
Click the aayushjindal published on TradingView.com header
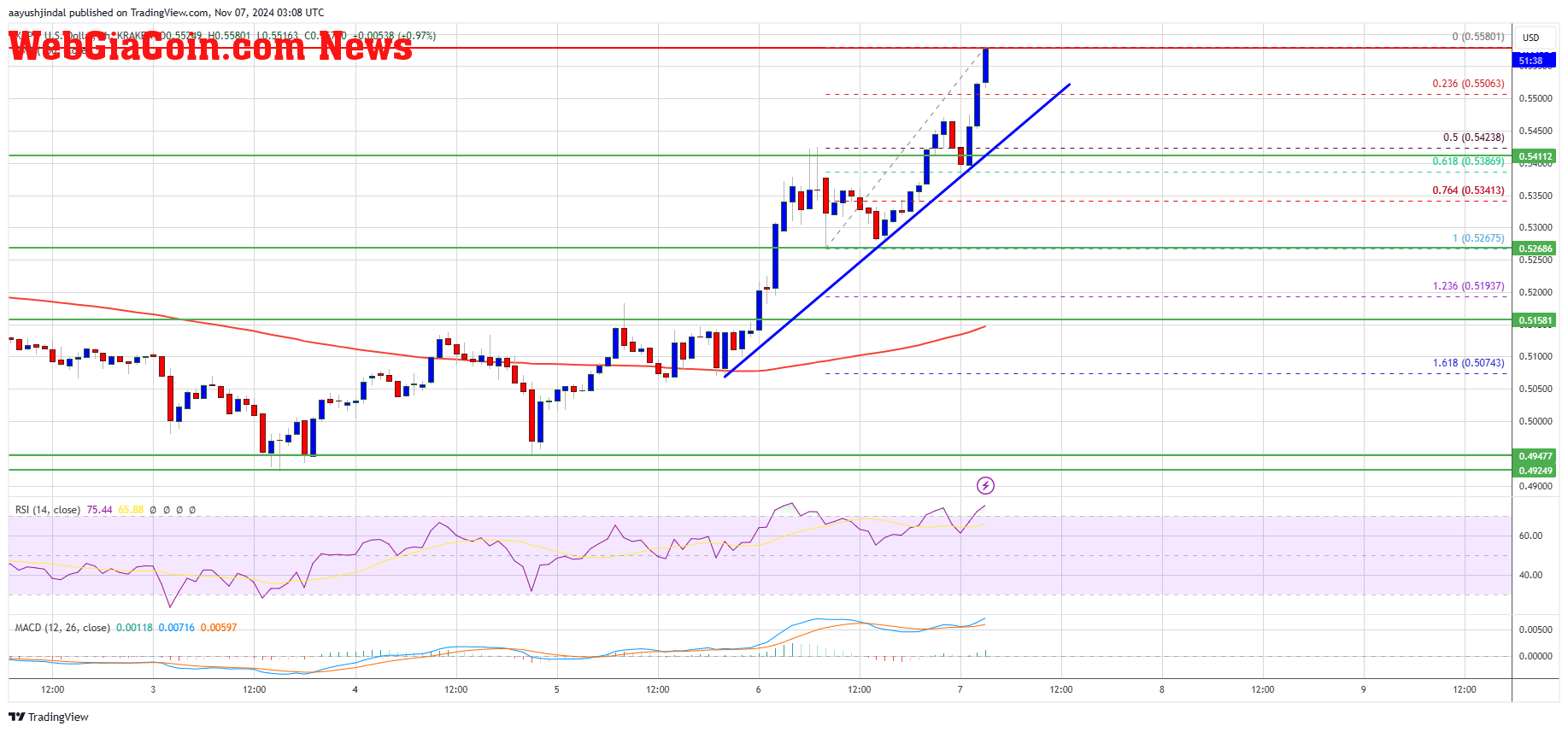point(167,13)
